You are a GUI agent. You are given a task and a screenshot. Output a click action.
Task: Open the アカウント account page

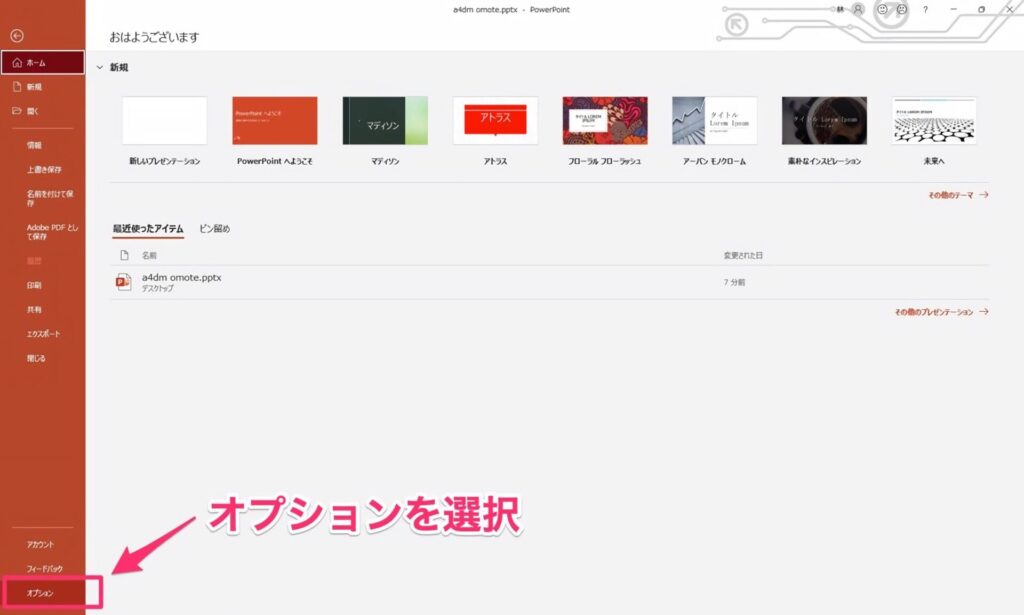click(42, 544)
